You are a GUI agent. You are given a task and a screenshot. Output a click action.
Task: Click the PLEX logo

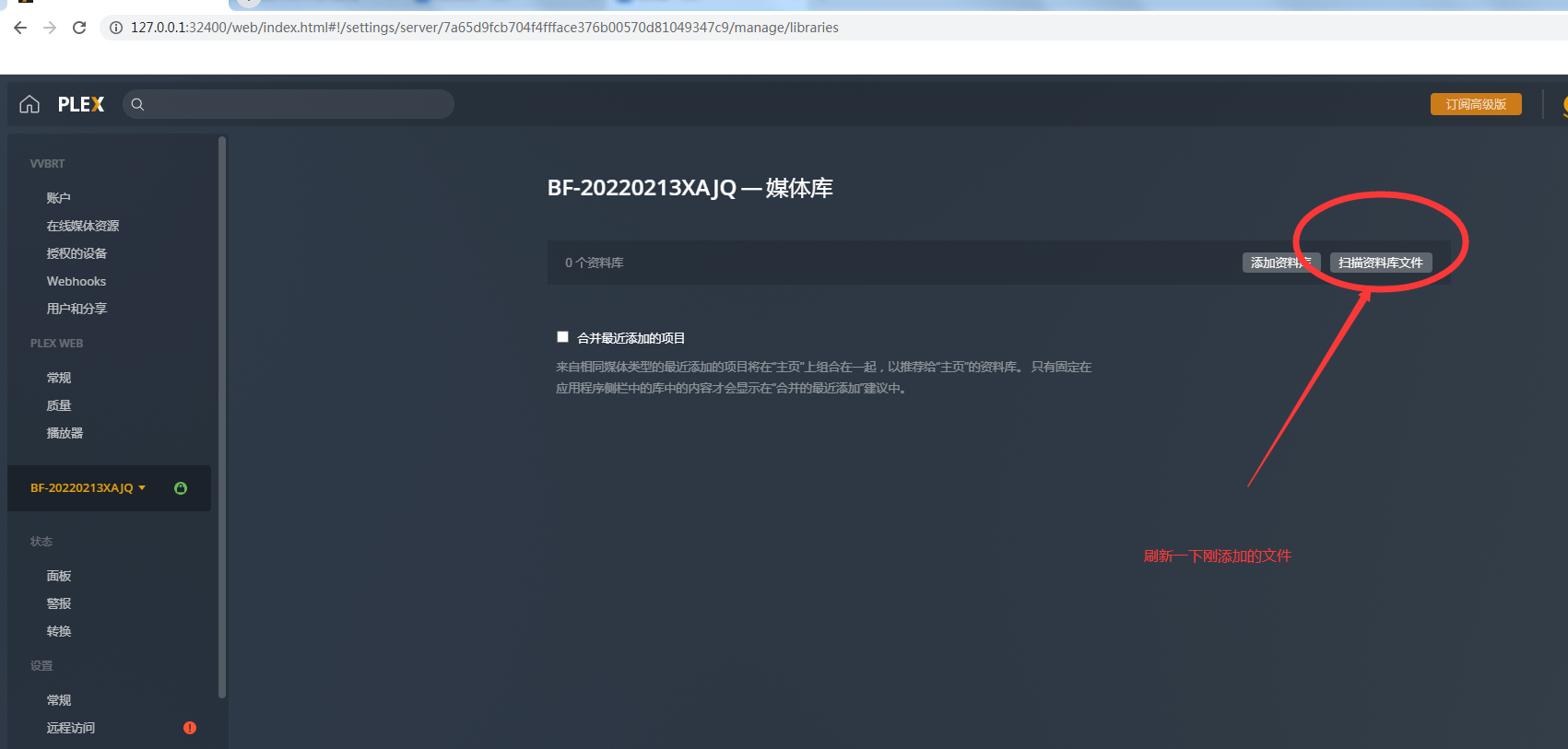[x=81, y=104]
